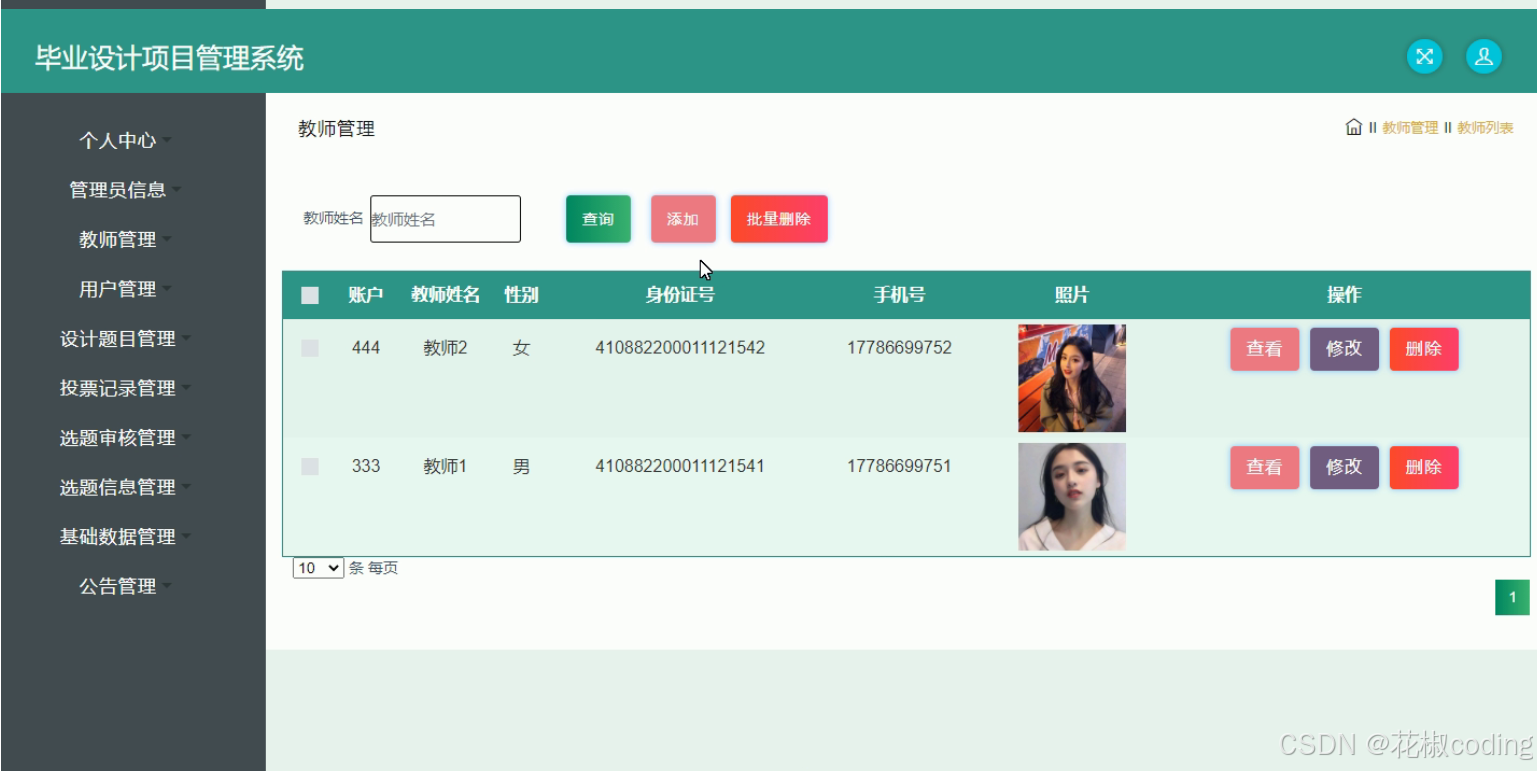The height and width of the screenshot is (771, 1537).
Task: Go to page 1 in pagination
Action: point(1512,598)
